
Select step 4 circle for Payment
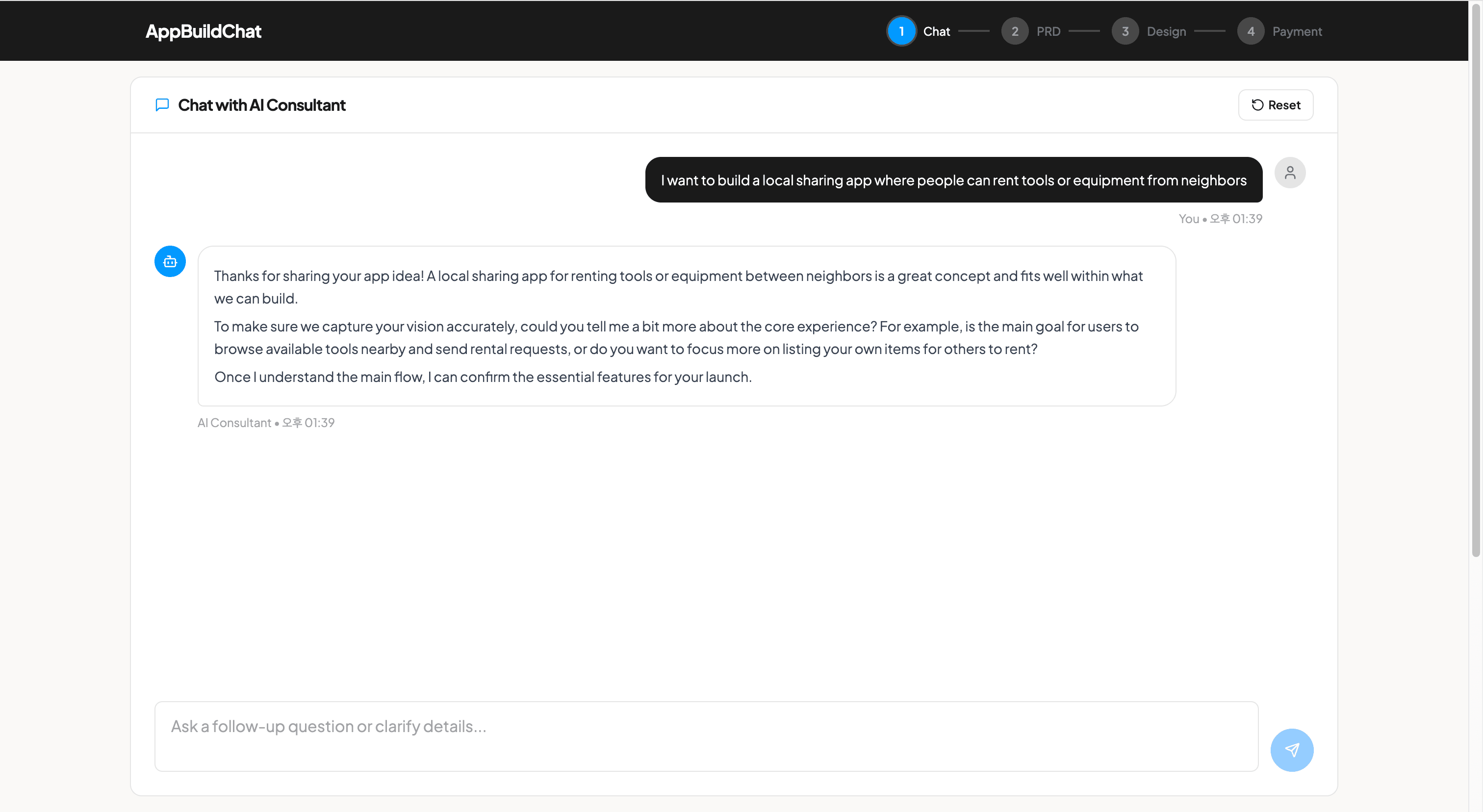pos(1251,31)
